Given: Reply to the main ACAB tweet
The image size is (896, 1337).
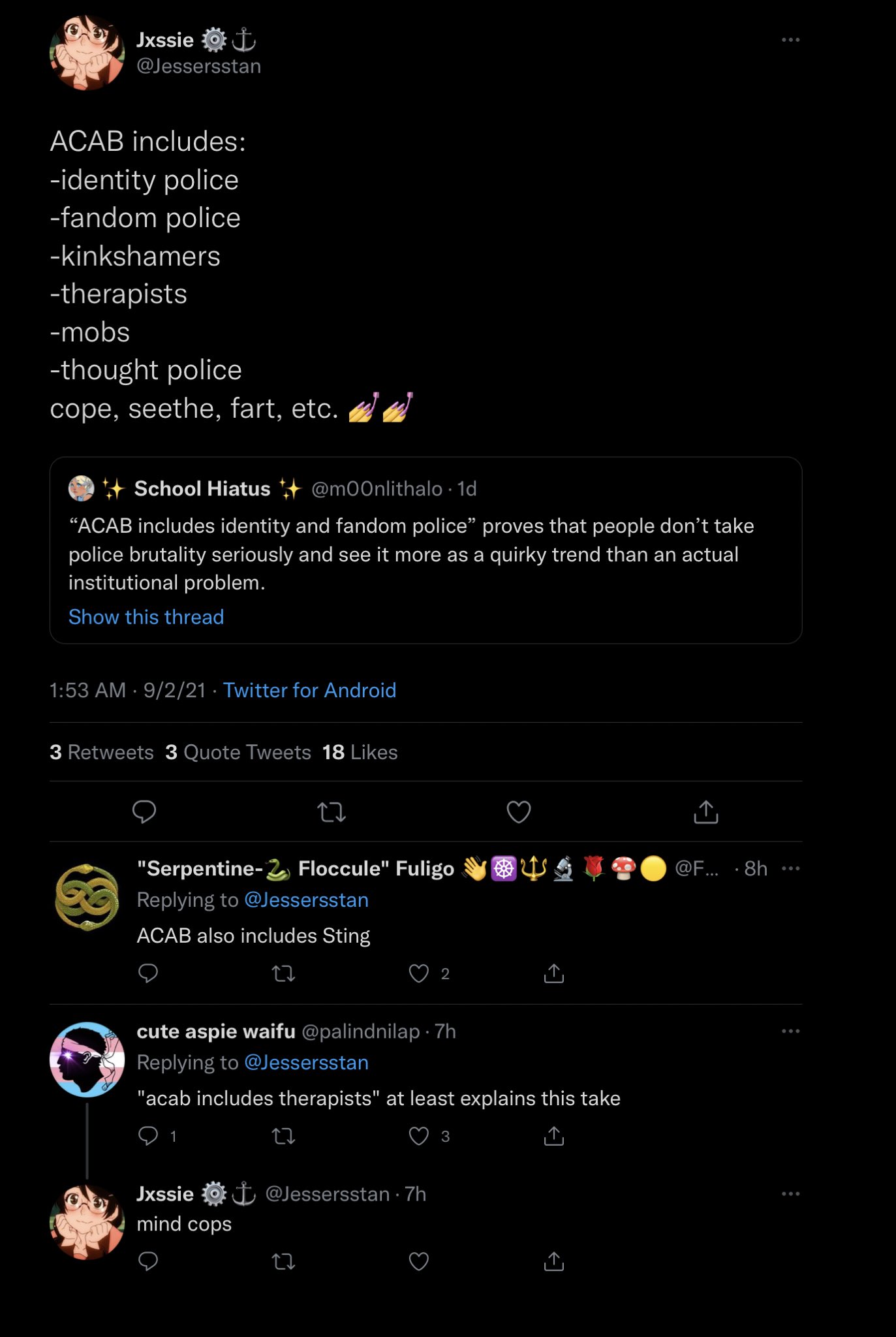Looking at the screenshot, I should tap(144, 811).
